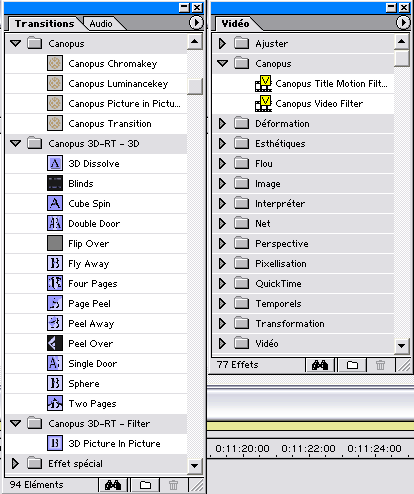
Task: Expand the Déformation effects folder
Action: pos(222,123)
